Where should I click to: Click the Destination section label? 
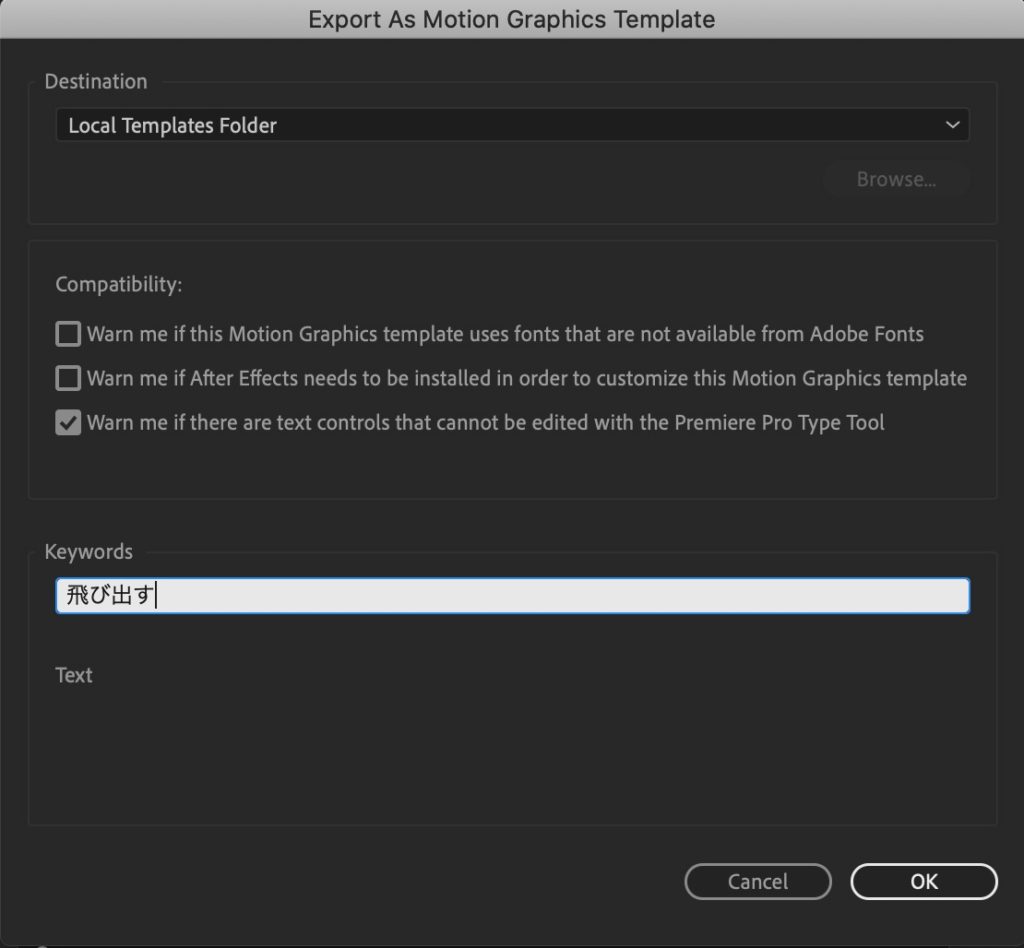(95, 81)
